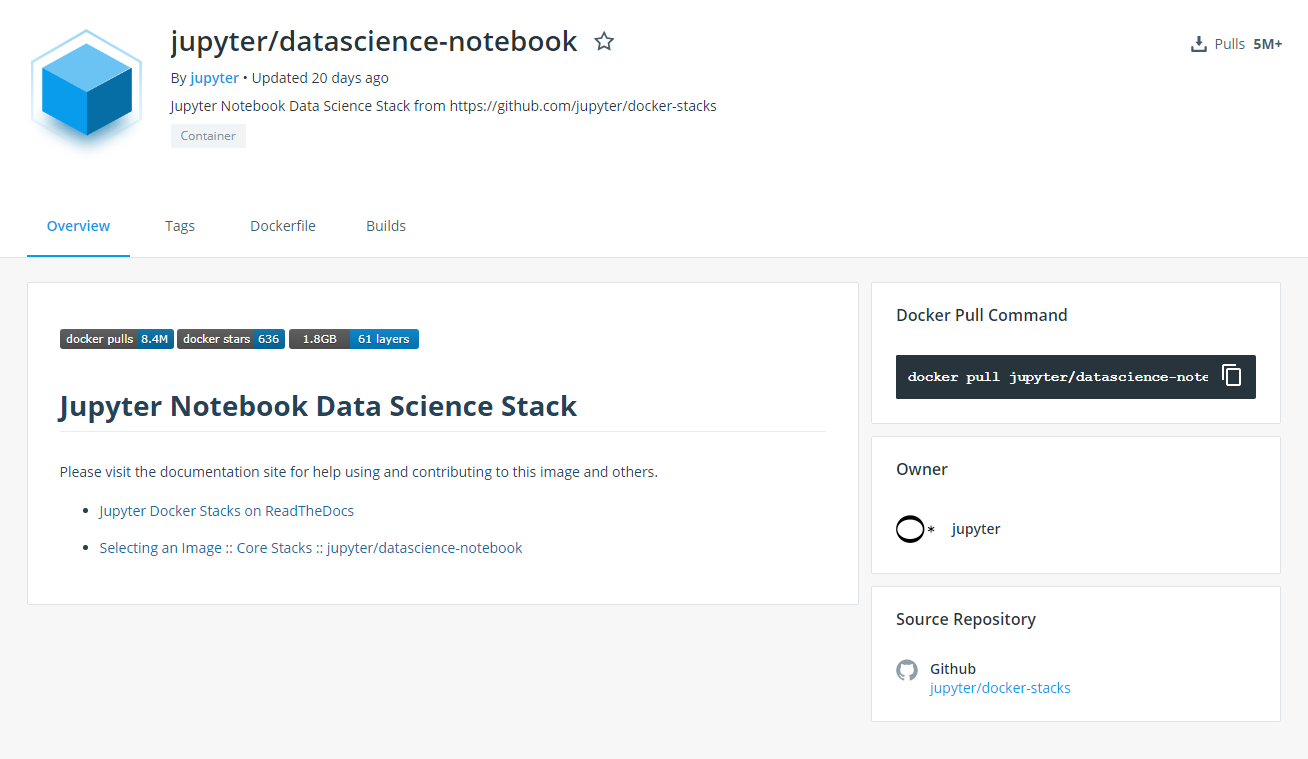Screen dimensions: 1308x759
Task: Open the Overview tab
Action: tap(78, 226)
